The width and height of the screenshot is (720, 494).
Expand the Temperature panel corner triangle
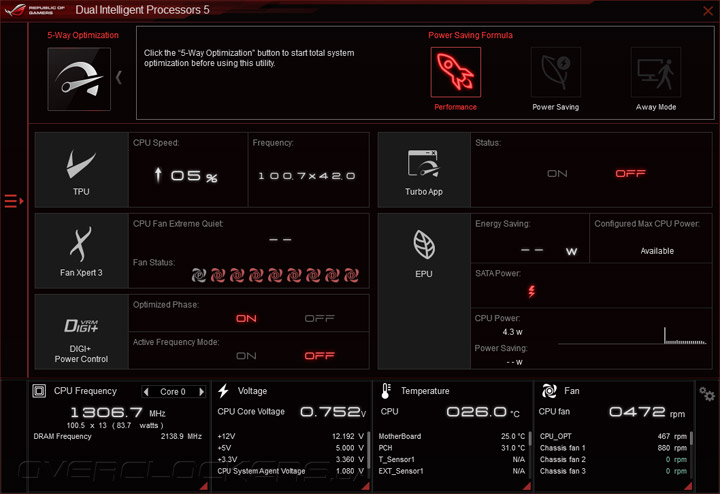click(x=527, y=486)
